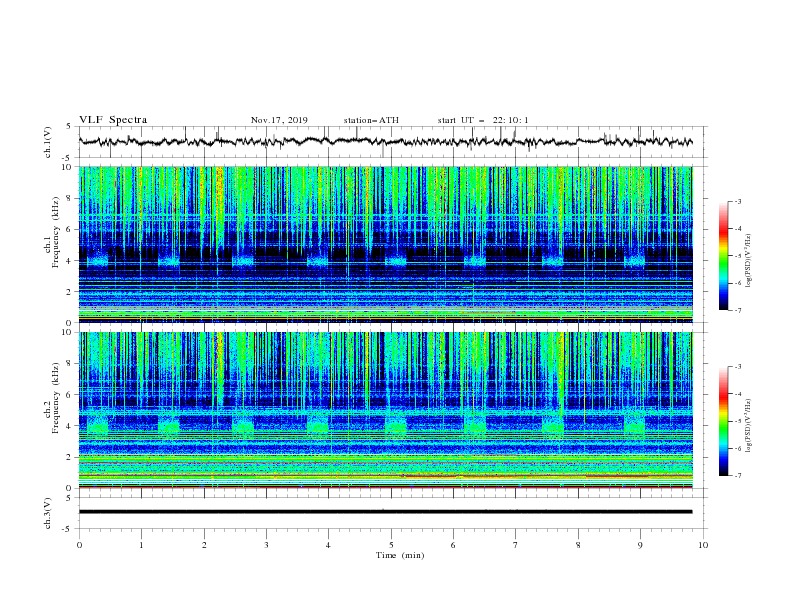The width and height of the screenshot is (792, 612).
Task: Click time axis tick label "1"
Action: click(x=142, y=545)
